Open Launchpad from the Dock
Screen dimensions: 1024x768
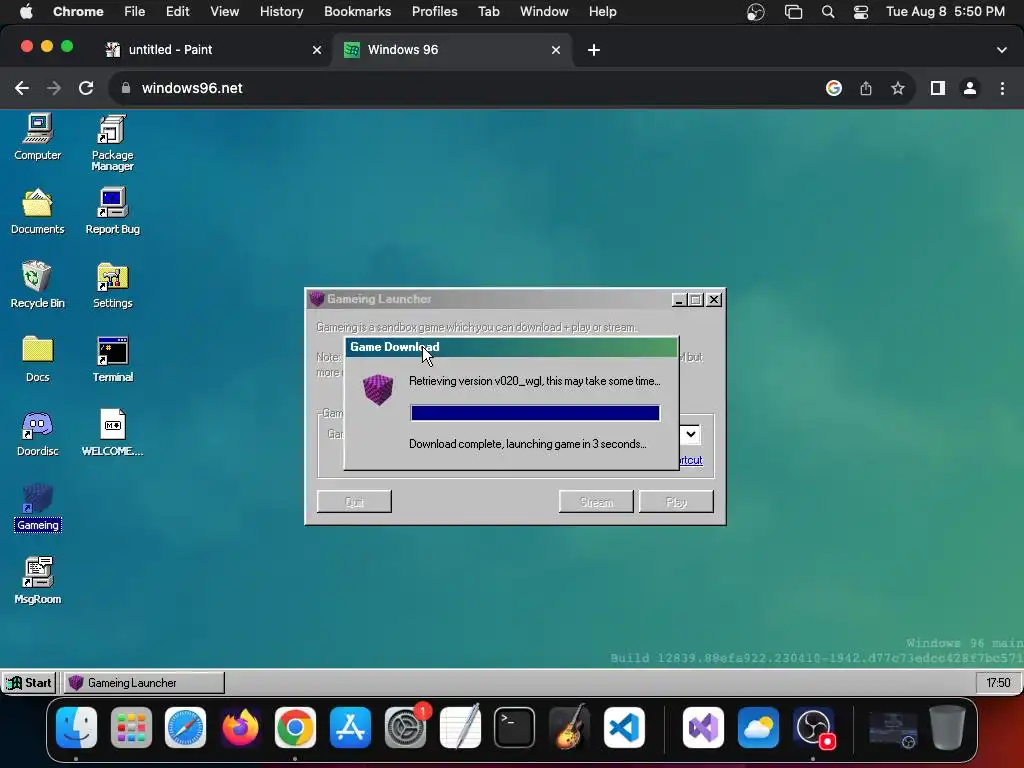(x=131, y=727)
